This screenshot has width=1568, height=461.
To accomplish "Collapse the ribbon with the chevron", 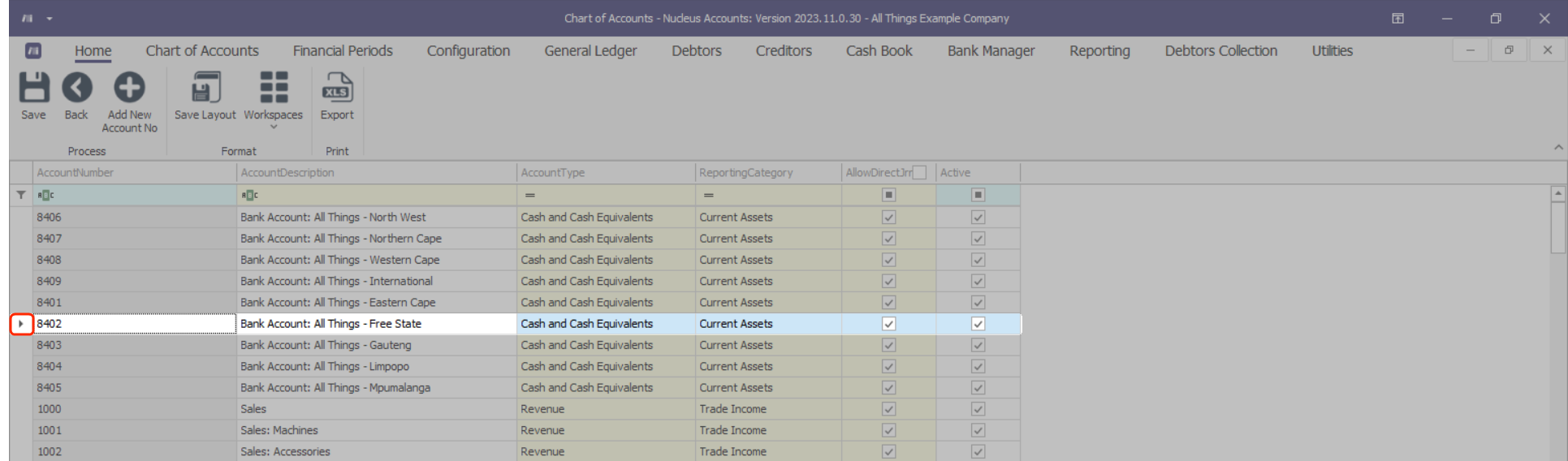I will pos(1558,147).
